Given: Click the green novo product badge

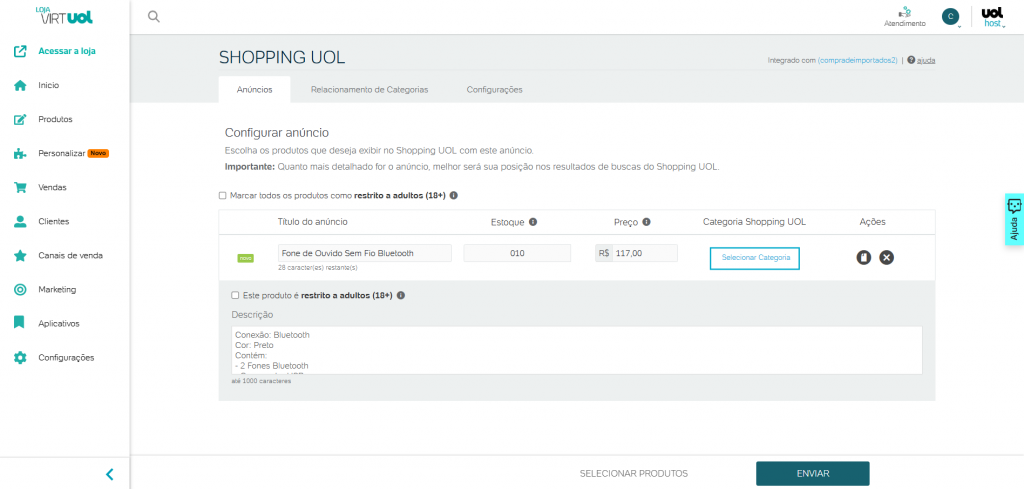Looking at the screenshot, I should pyautogui.click(x=246, y=258).
